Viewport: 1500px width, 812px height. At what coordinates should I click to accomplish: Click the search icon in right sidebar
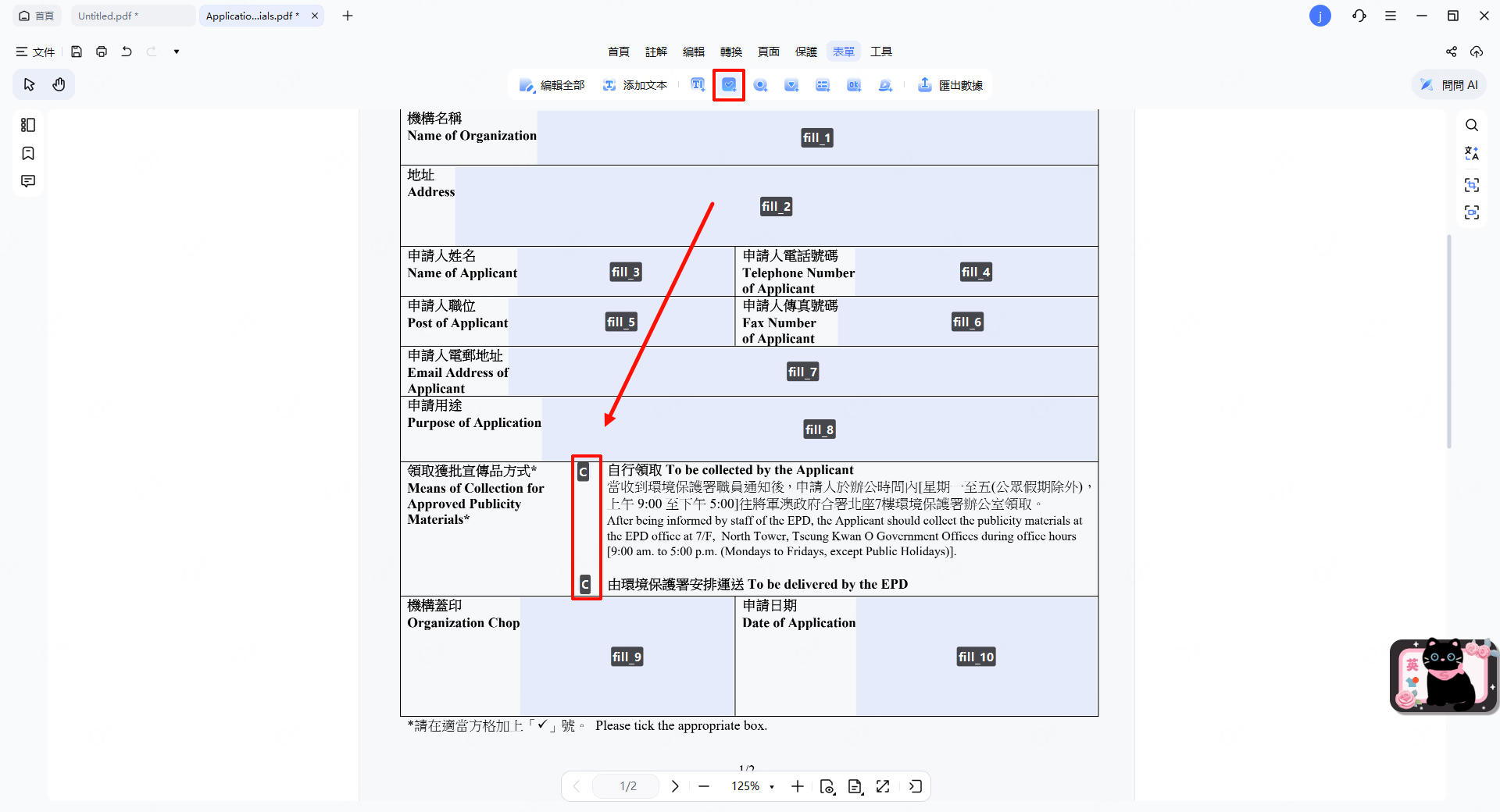1471,125
